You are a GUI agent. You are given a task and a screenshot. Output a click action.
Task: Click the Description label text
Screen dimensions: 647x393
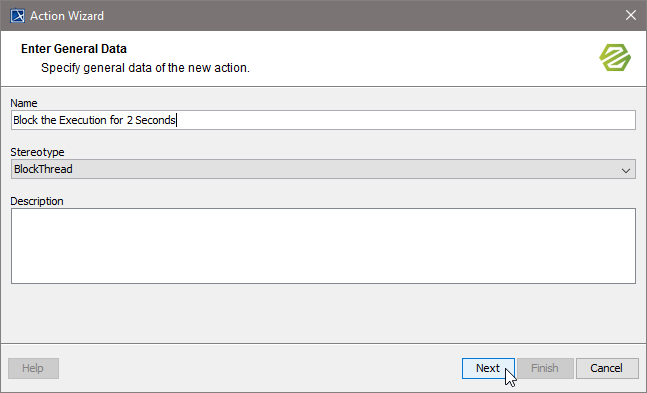pyautogui.click(x=37, y=201)
